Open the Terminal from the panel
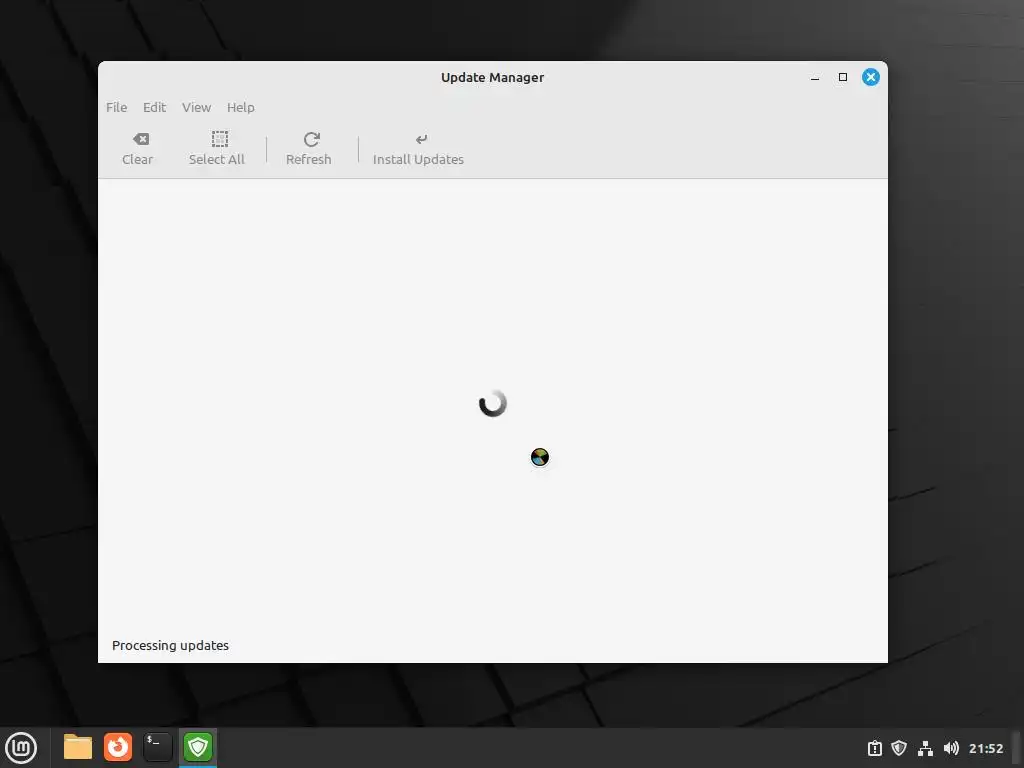Viewport: 1024px width, 768px height. pos(157,747)
